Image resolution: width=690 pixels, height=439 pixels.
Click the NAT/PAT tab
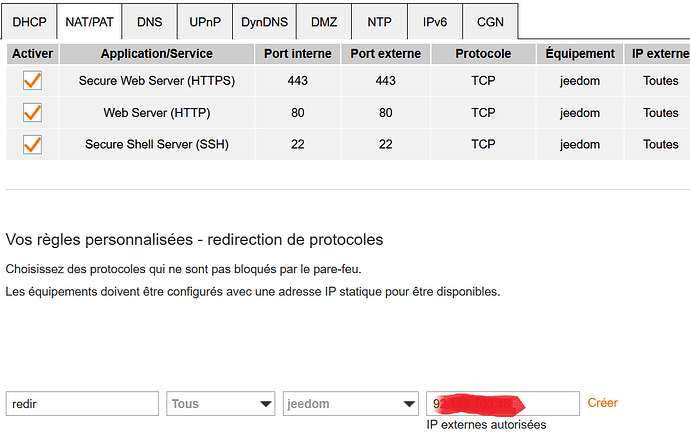tap(90, 21)
